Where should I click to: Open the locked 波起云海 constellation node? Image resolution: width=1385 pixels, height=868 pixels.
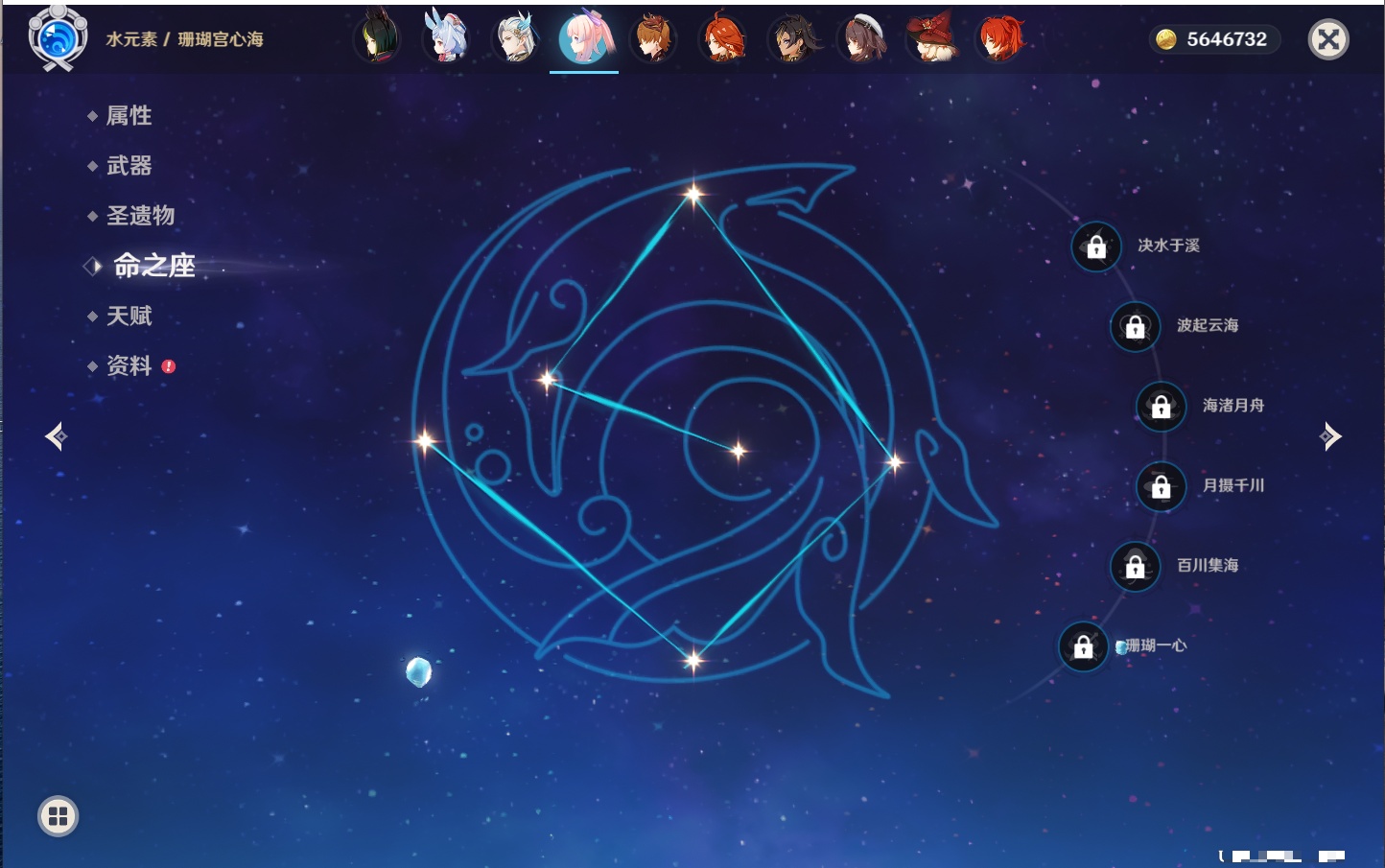(x=1135, y=326)
